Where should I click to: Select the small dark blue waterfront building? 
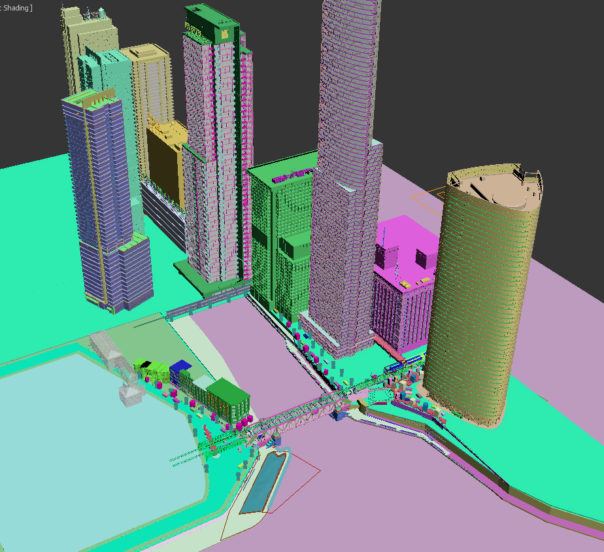click(x=182, y=373)
